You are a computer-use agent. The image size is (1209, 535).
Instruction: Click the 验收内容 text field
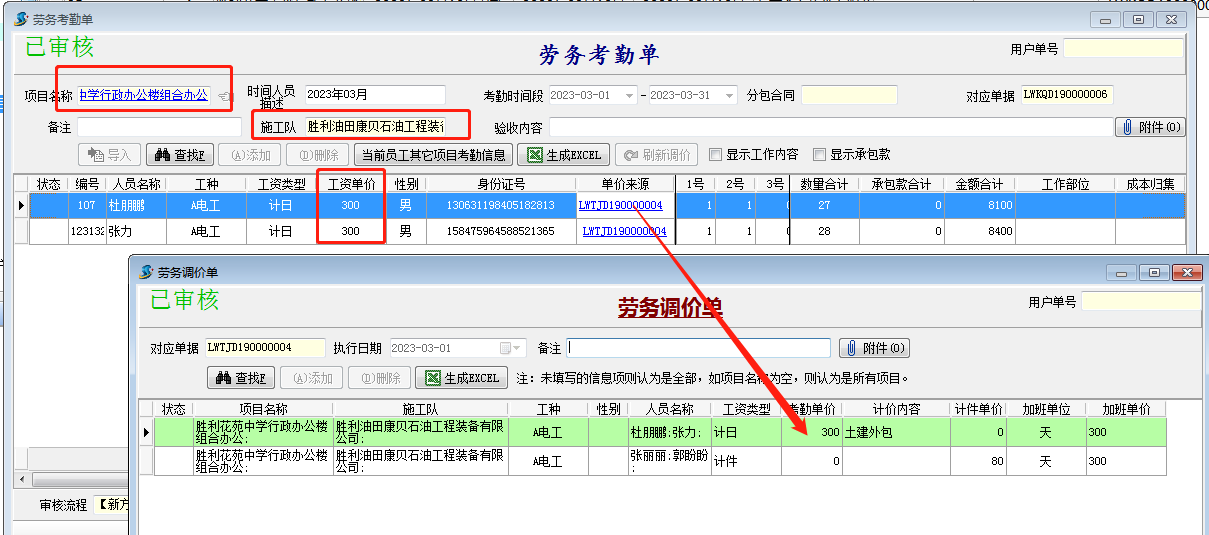[x=829, y=127]
